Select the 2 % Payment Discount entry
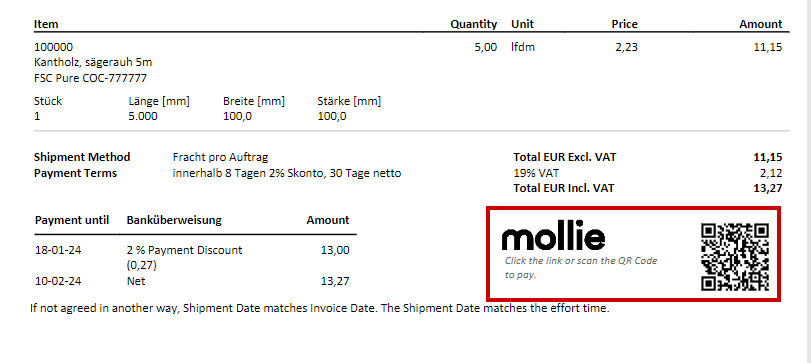This screenshot has width=811, height=363. (x=184, y=258)
